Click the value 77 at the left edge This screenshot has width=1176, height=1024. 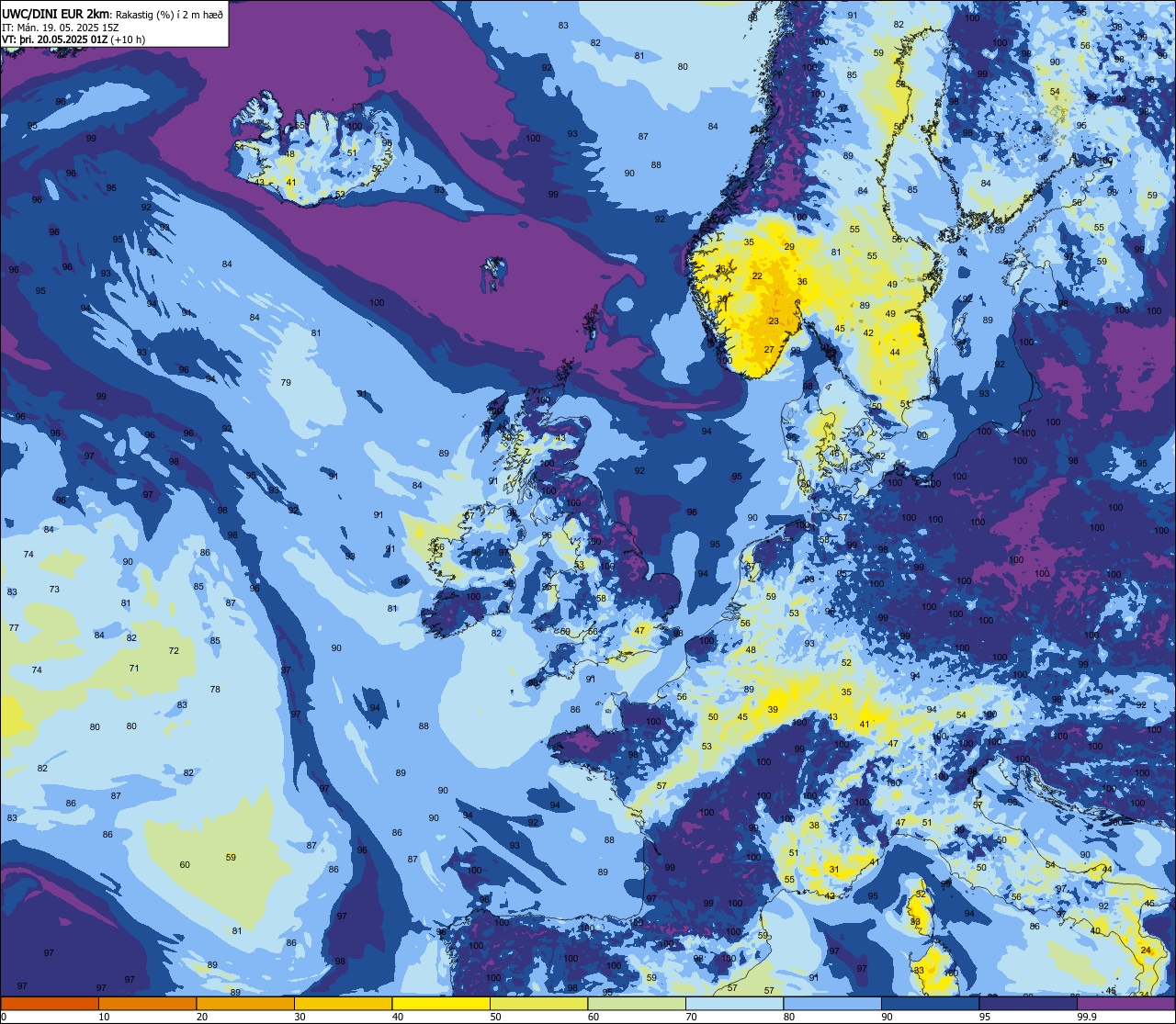pos(14,627)
